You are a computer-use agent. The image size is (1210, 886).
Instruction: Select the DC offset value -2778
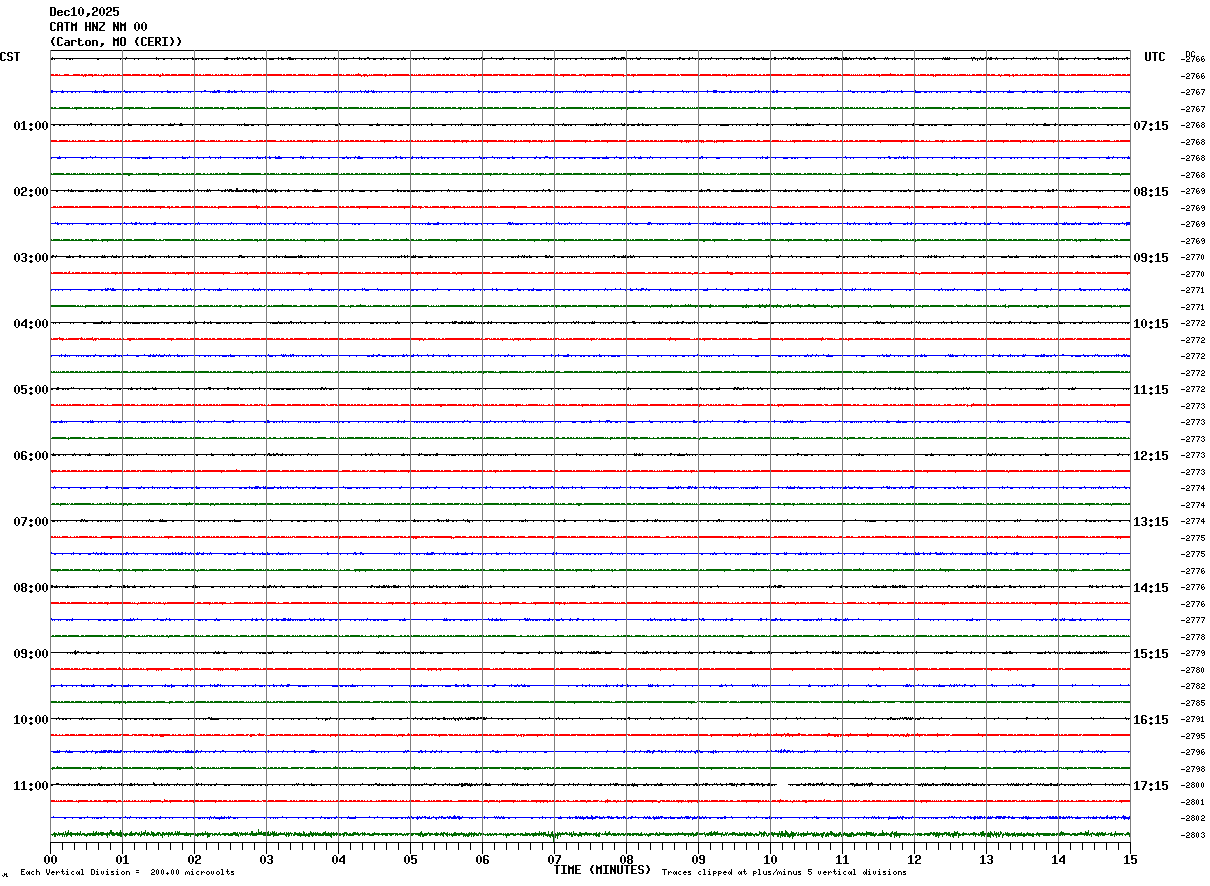coord(1194,637)
